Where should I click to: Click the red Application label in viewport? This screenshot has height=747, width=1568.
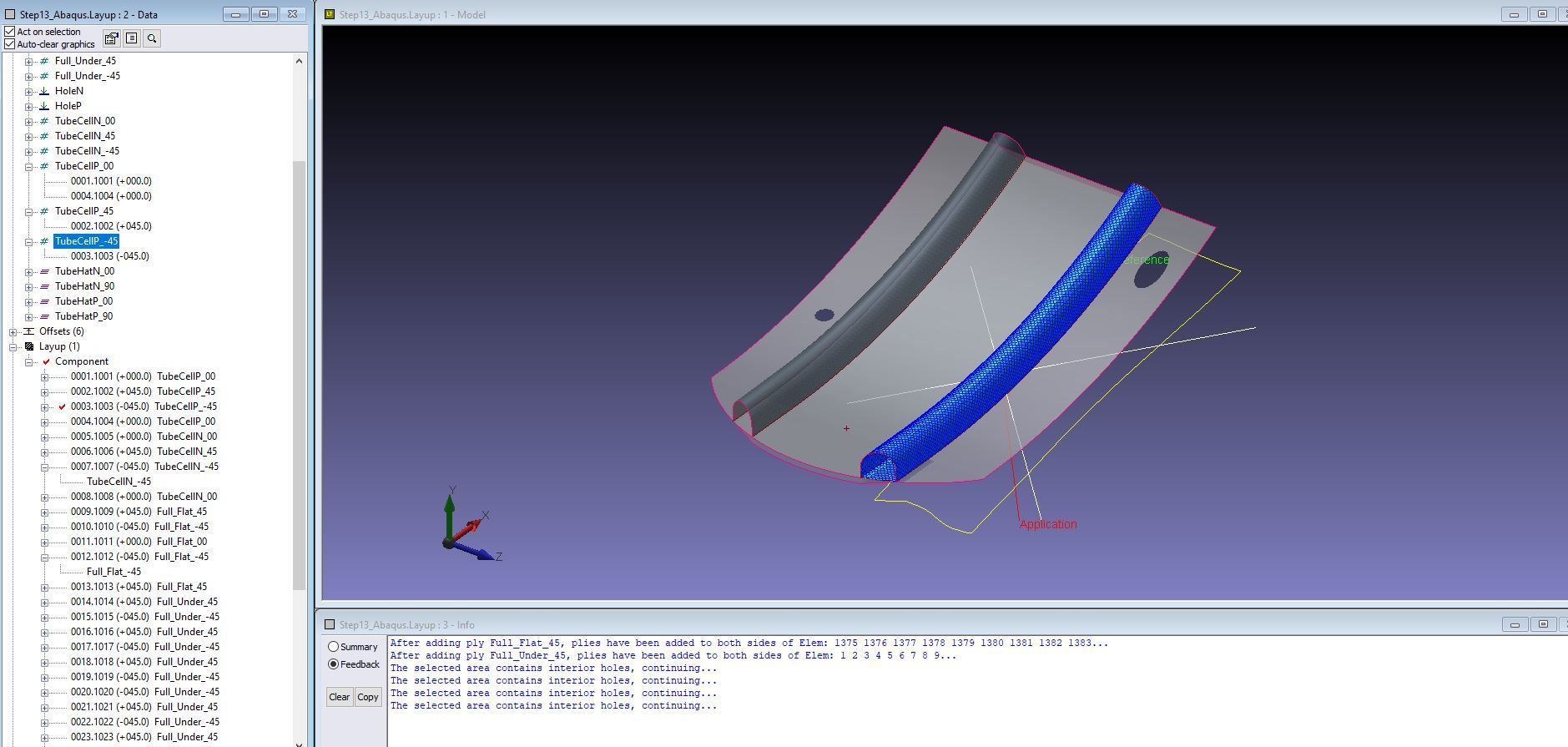click(x=1048, y=524)
